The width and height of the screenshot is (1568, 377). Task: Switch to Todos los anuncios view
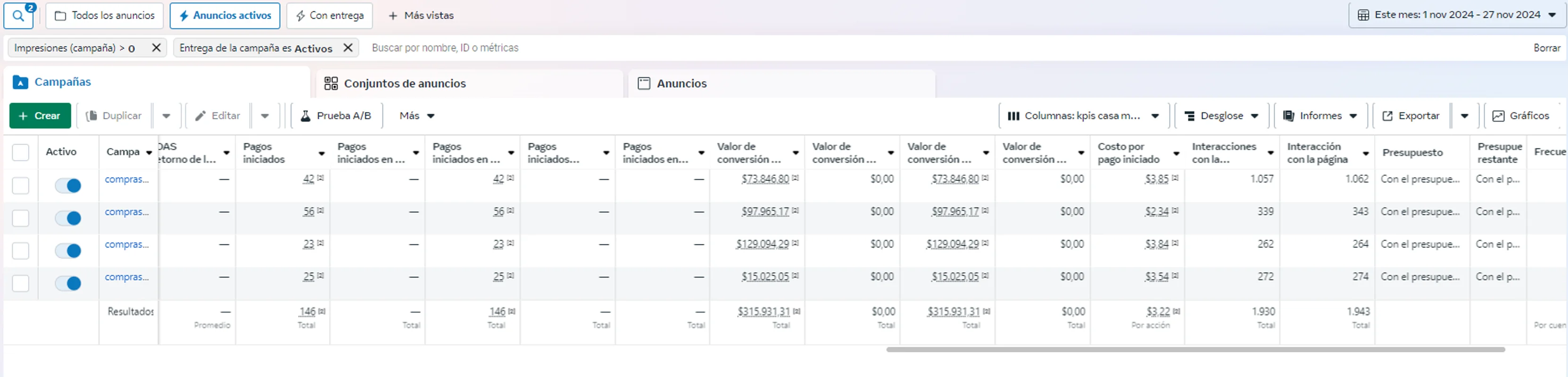pyautogui.click(x=105, y=15)
